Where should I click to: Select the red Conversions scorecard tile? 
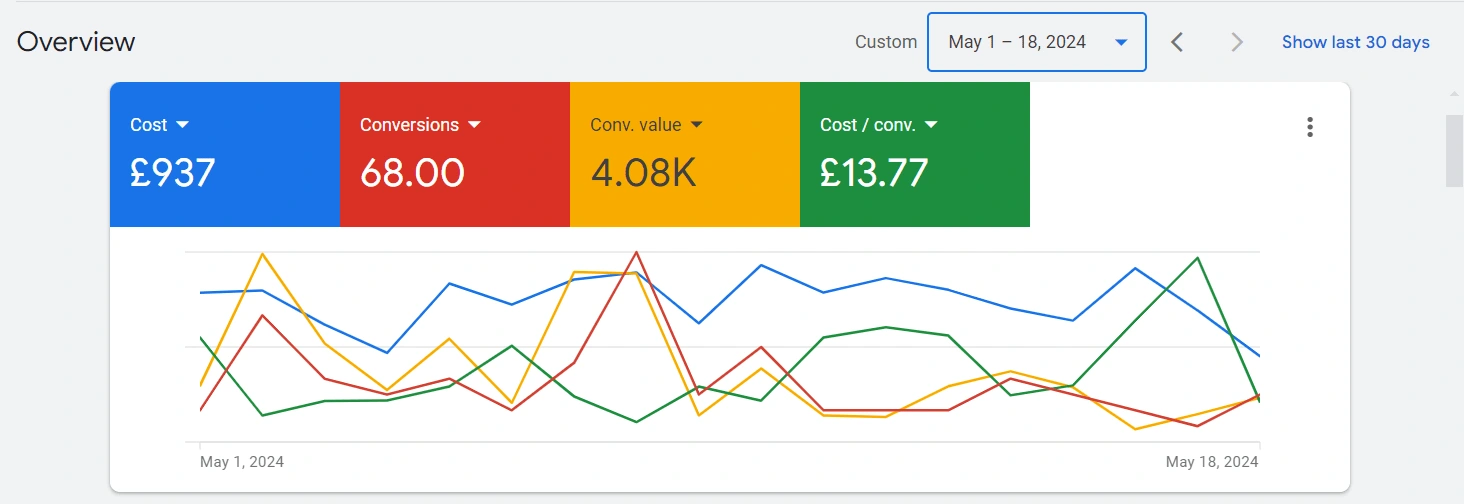tap(455, 154)
